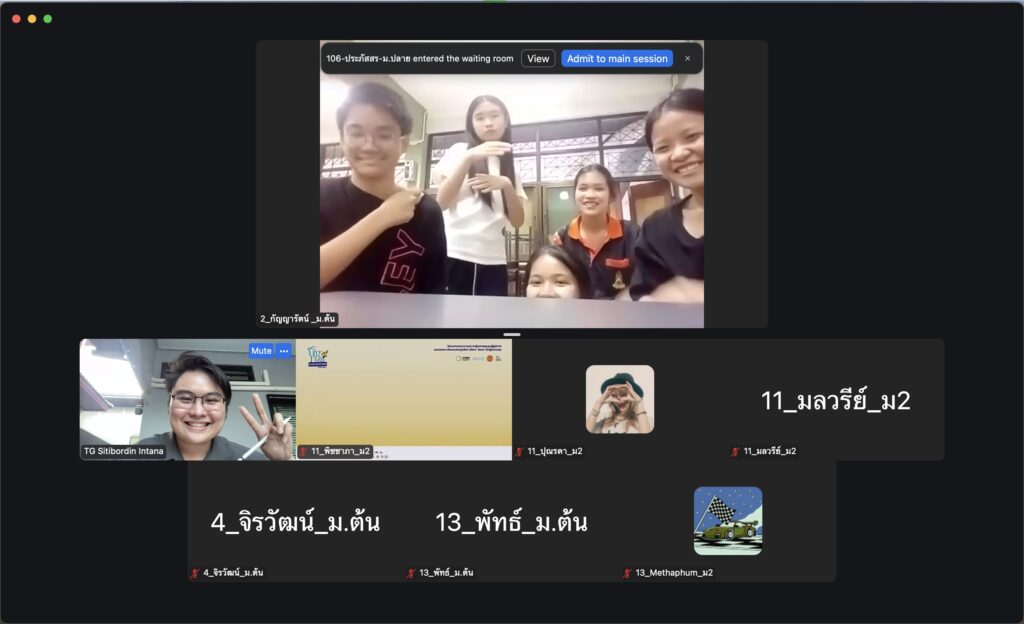Click Admit to main session button
This screenshot has height=624, width=1024.
tap(616, 59)
